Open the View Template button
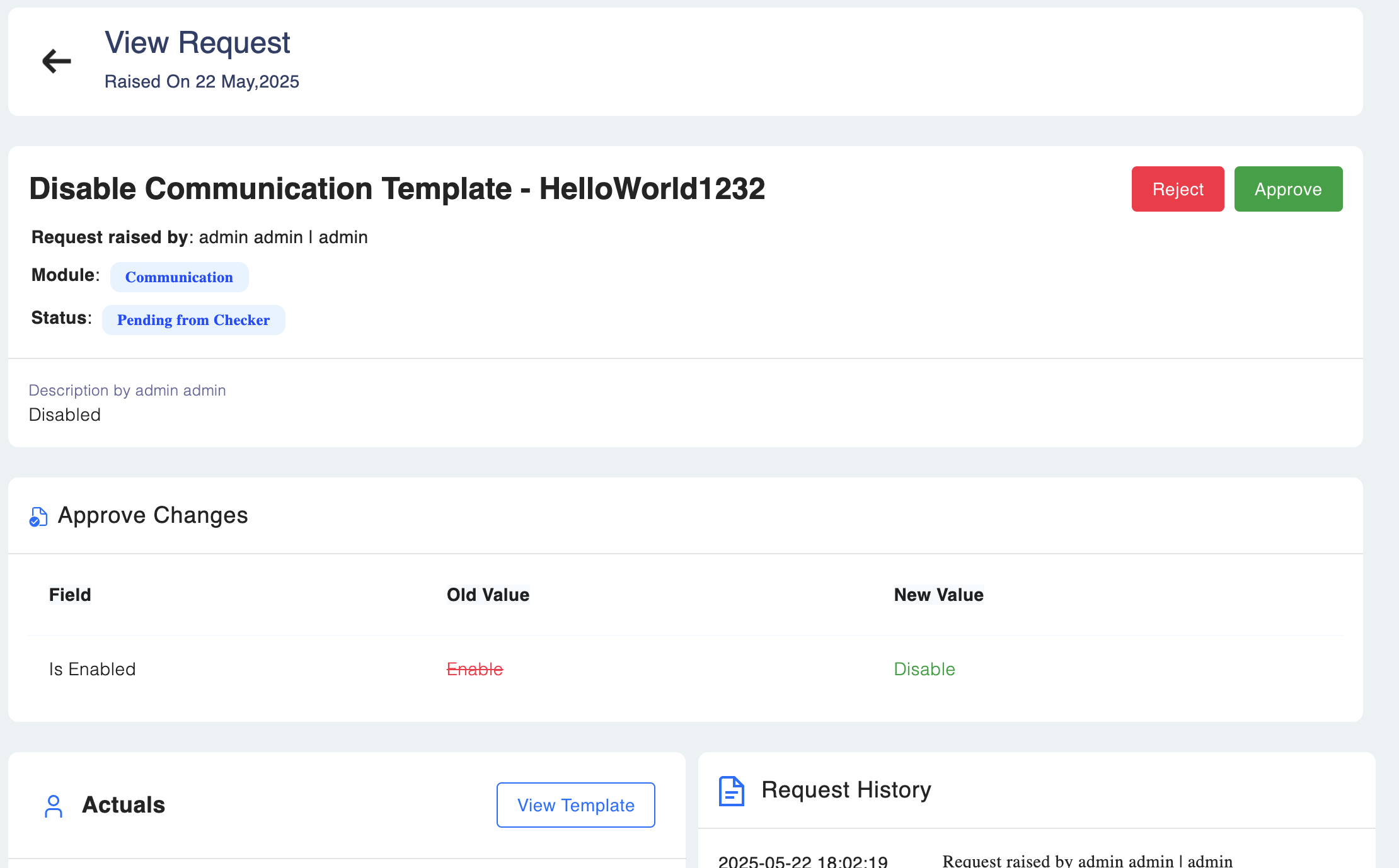 coord(575,805)
